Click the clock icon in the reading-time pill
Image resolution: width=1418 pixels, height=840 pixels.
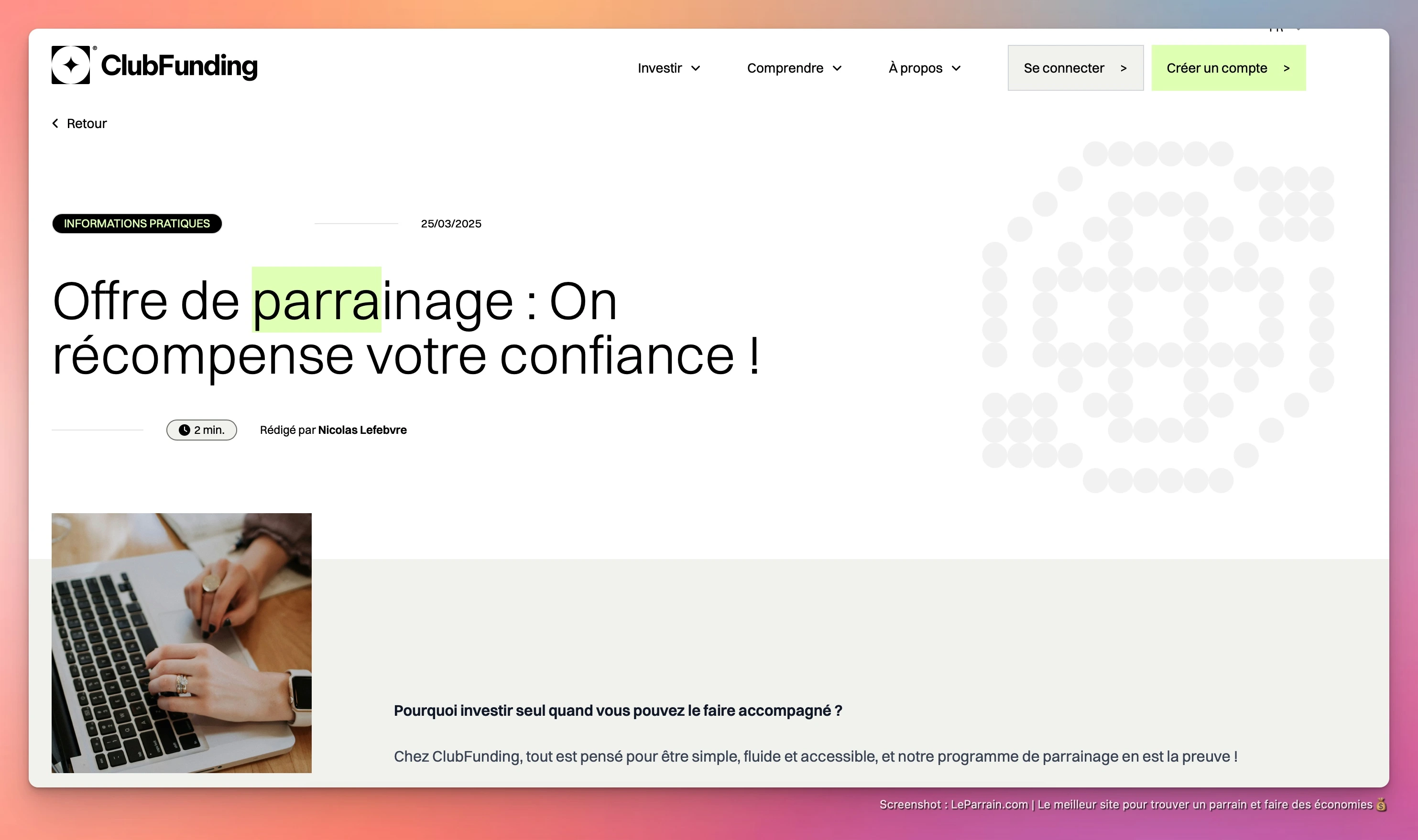[185, 430]
